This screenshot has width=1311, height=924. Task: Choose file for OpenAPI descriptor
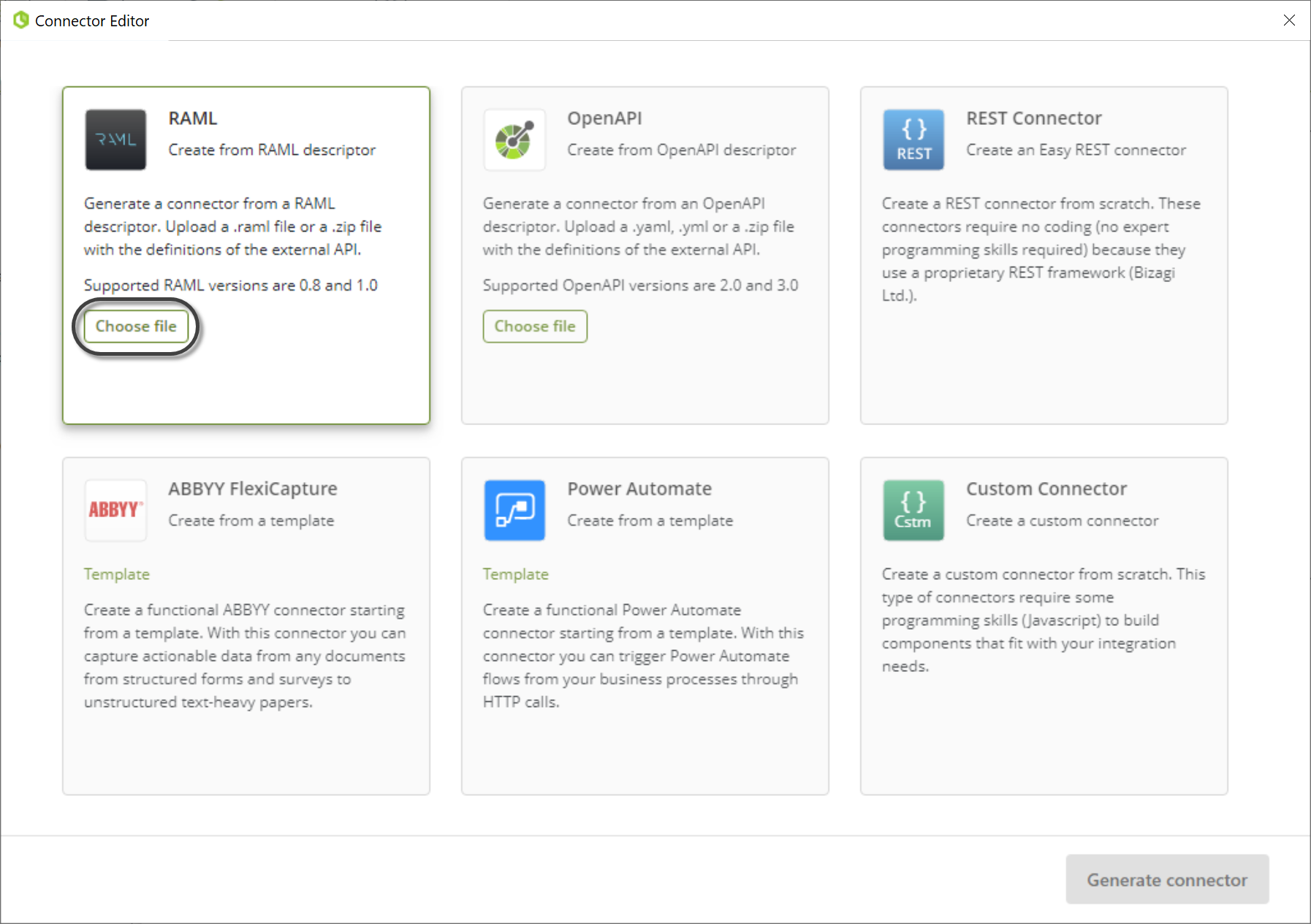(535, 327)
